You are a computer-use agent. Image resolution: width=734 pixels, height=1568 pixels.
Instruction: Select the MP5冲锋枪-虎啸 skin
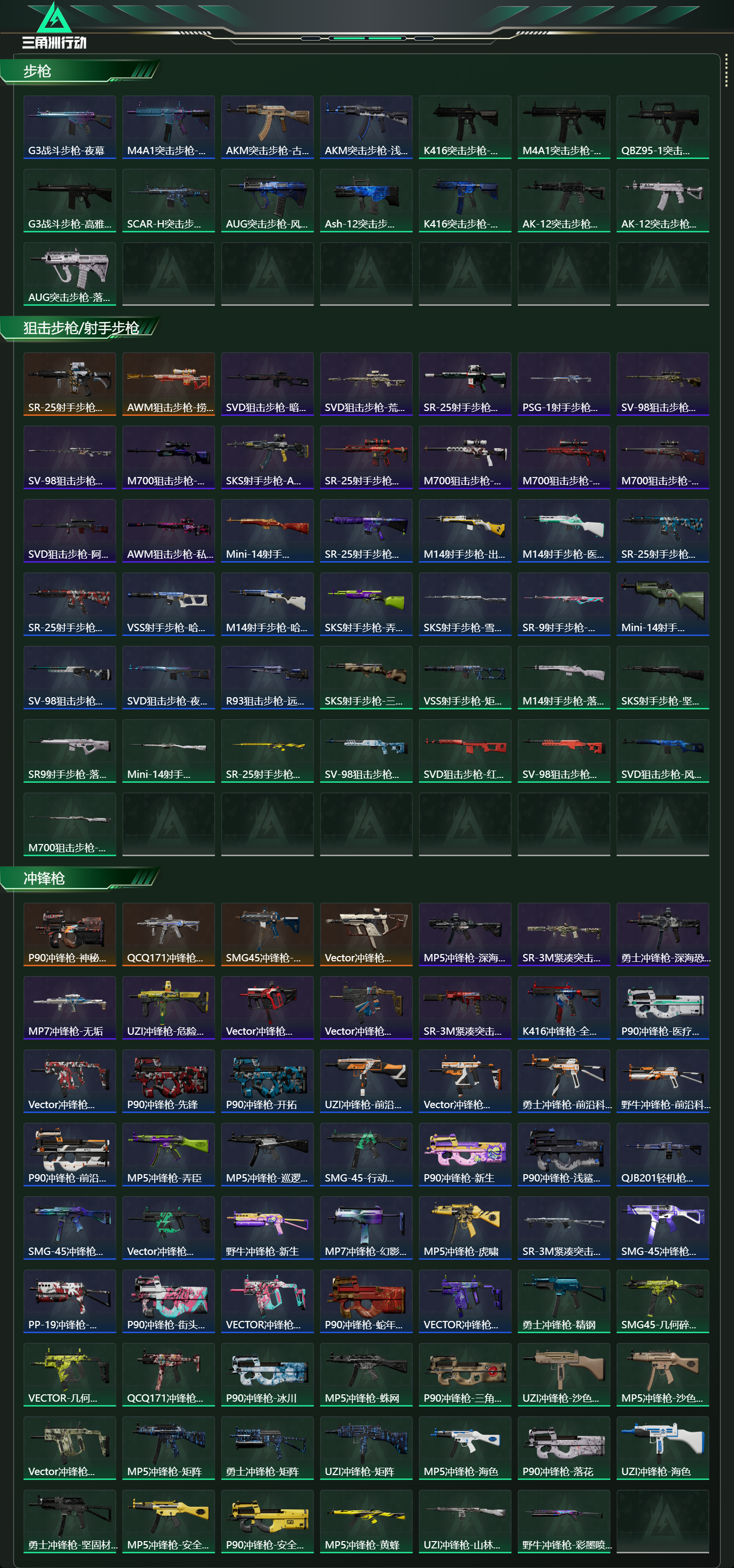tap(465, 1228)
